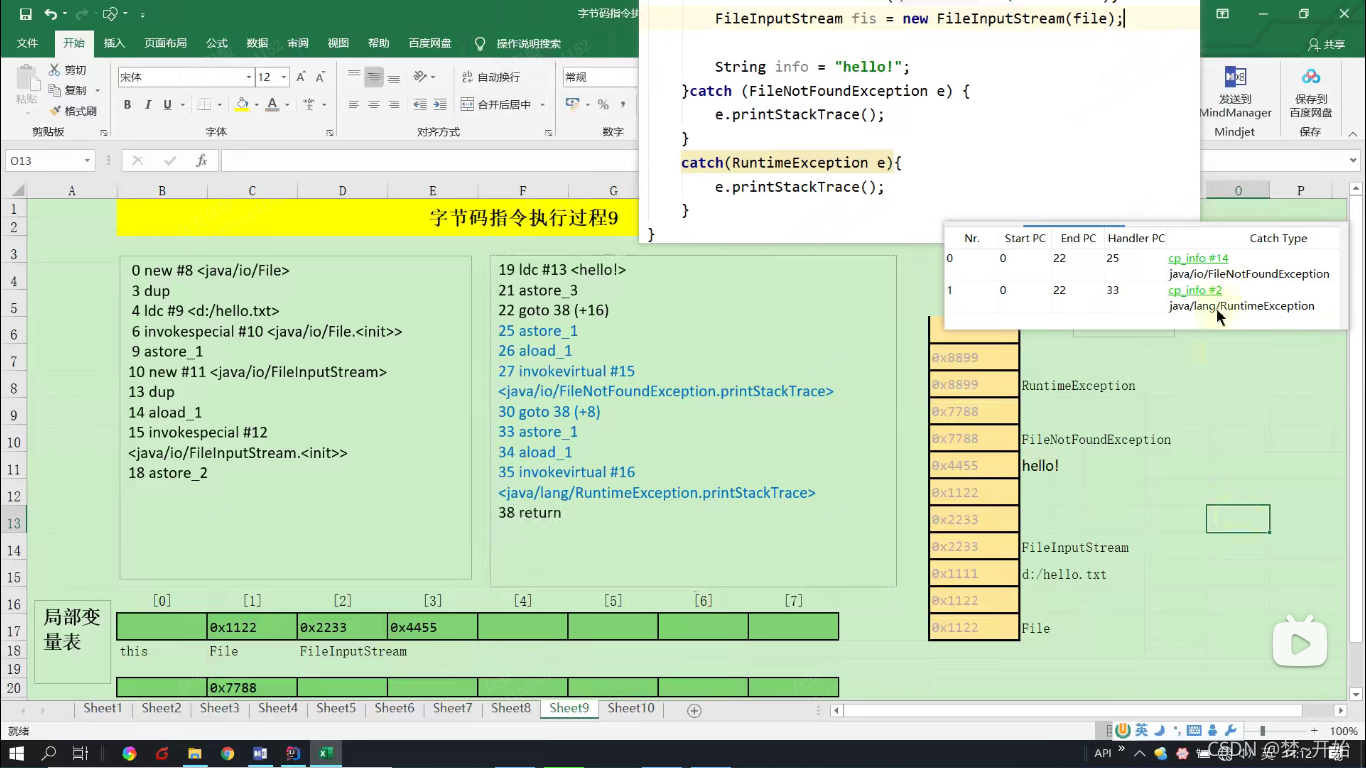This screenshot has width=1366, height=768.
Task: Click the Bottom Align icon
Action: [x=394, y=77]
